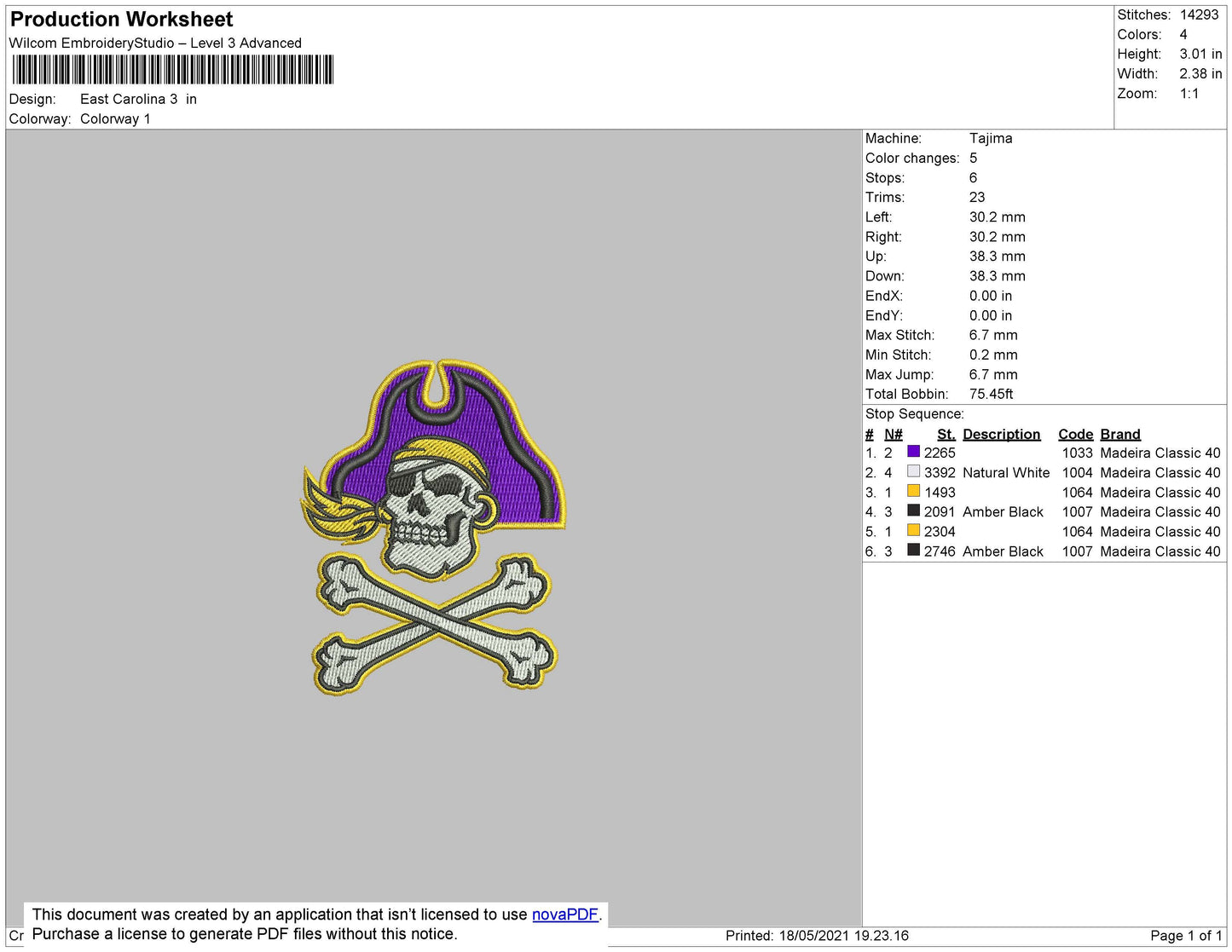Click the barcode under the worksheet title

point(173,70)
